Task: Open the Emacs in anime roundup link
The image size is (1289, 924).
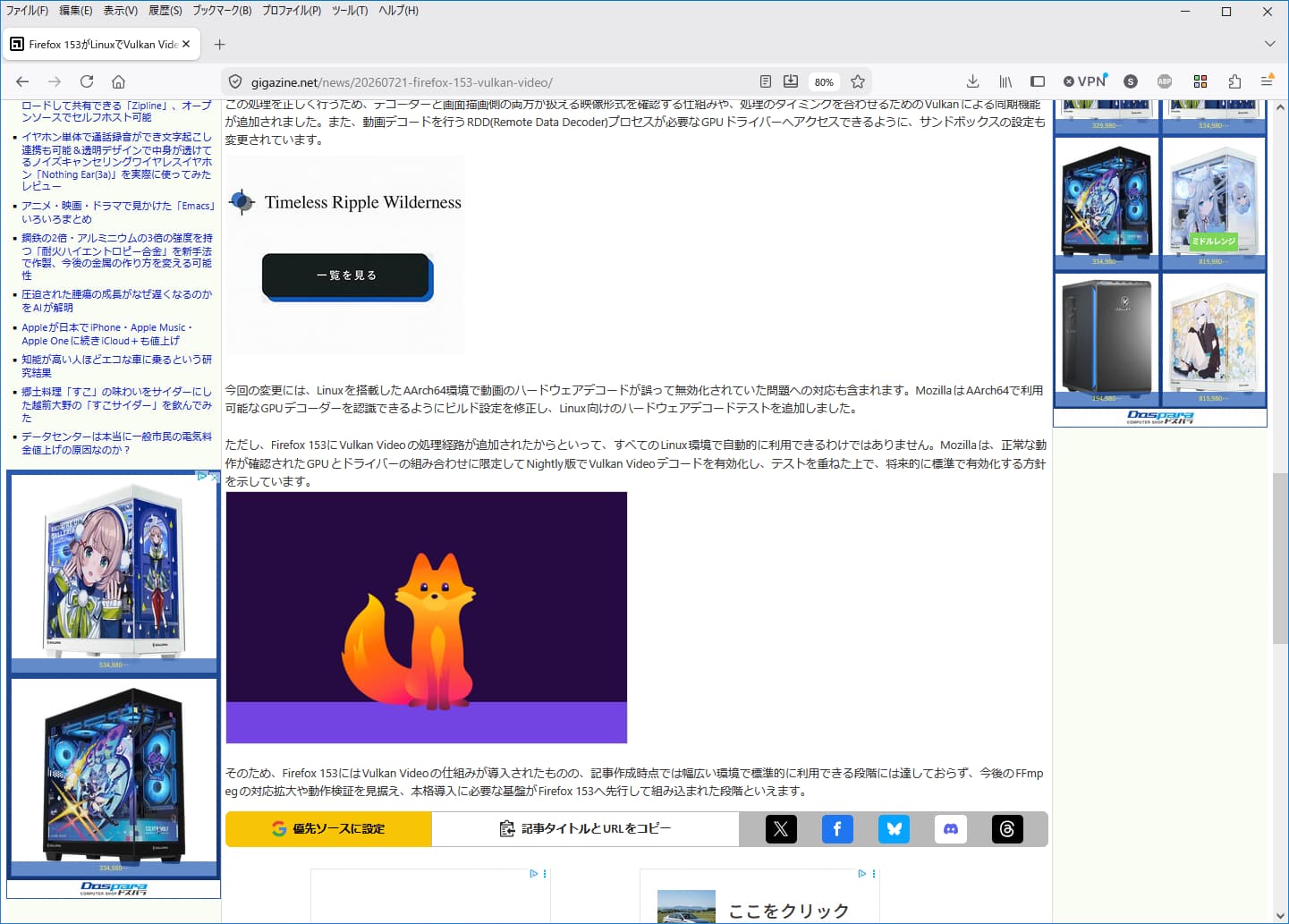Action: pyautogui.click(x=119, y=213)
